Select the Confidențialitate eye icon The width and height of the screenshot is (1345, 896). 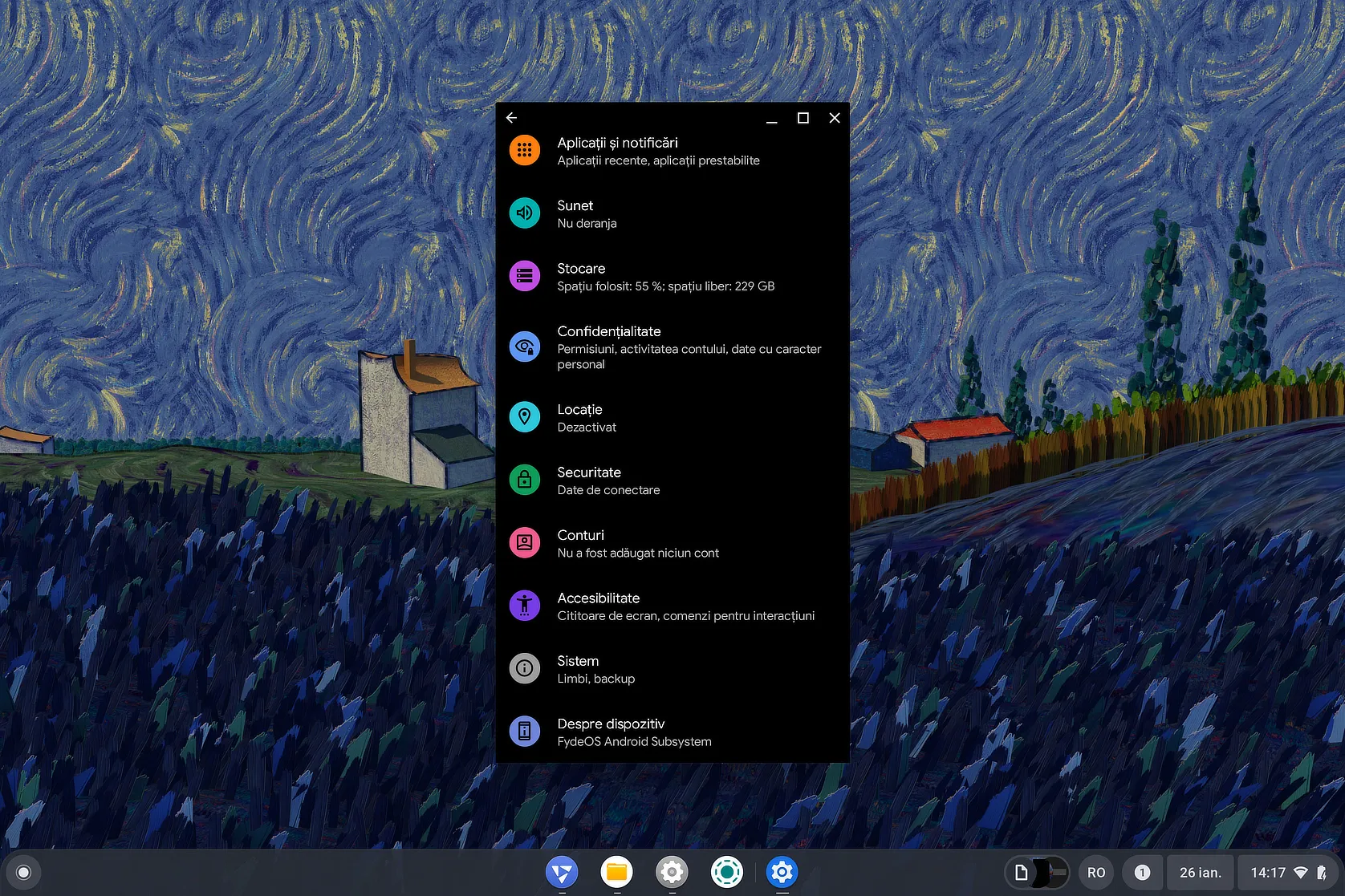tap(525, 347)
